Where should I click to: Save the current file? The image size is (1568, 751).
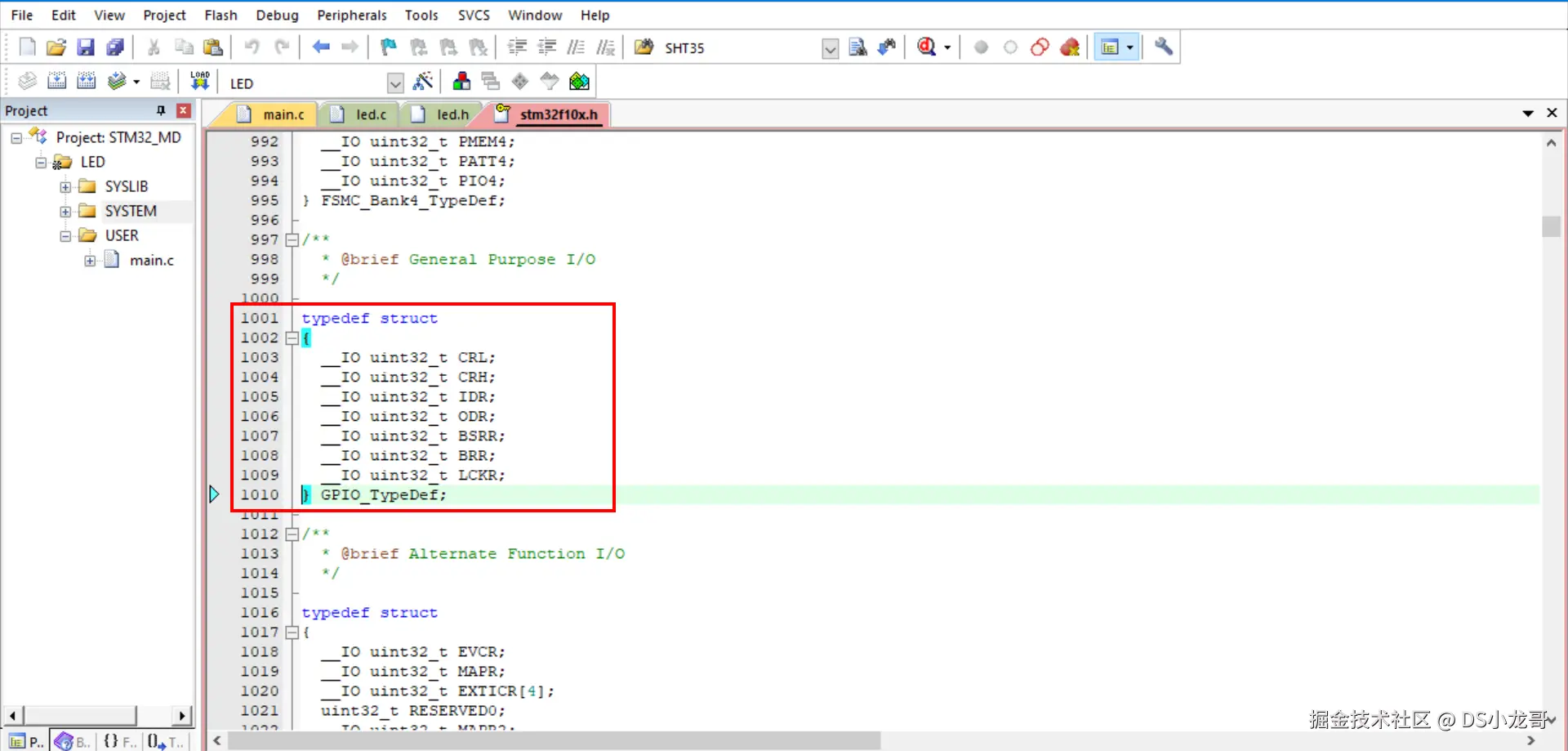[x=86, y=47]
